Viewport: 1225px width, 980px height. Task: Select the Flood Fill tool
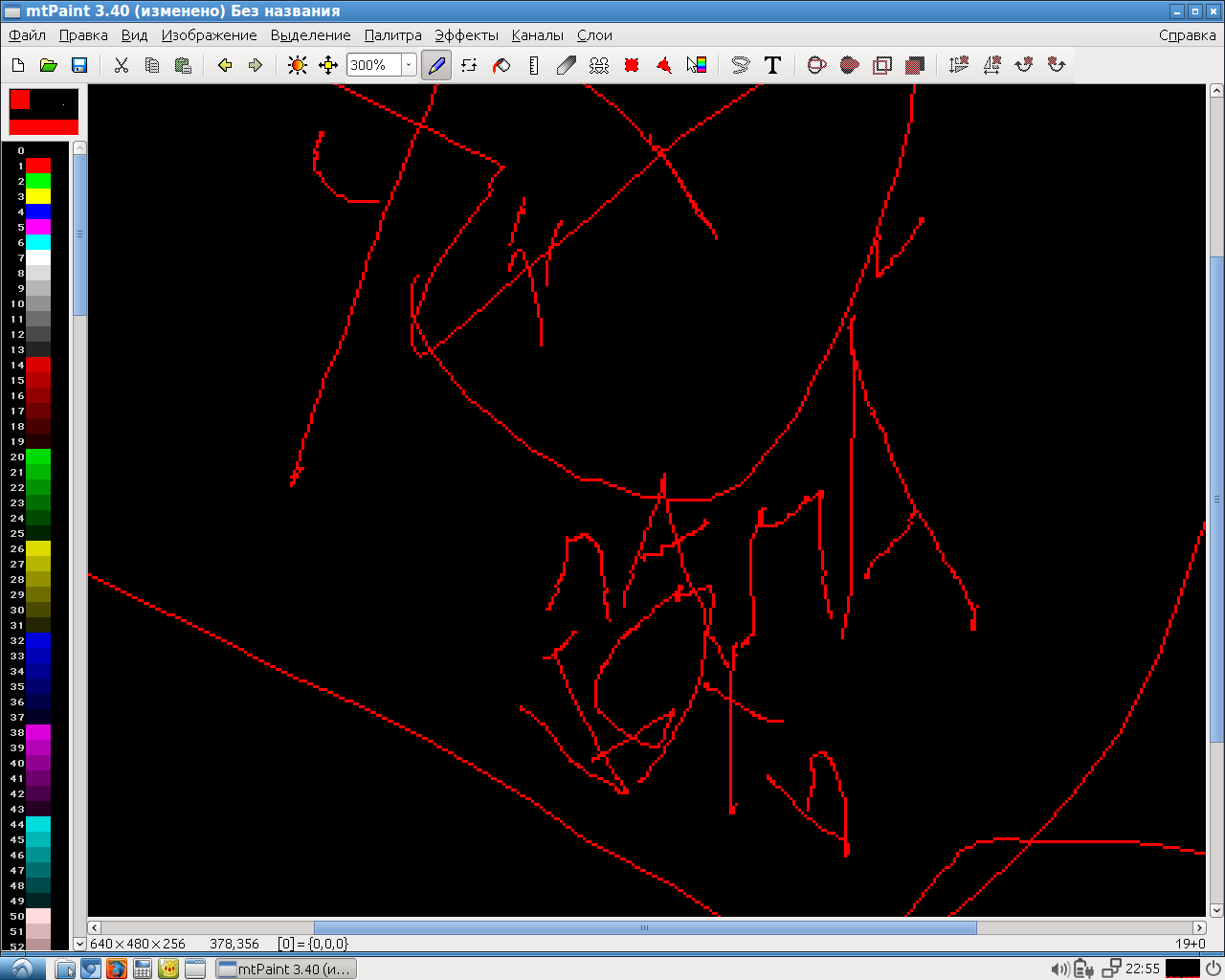501,65
